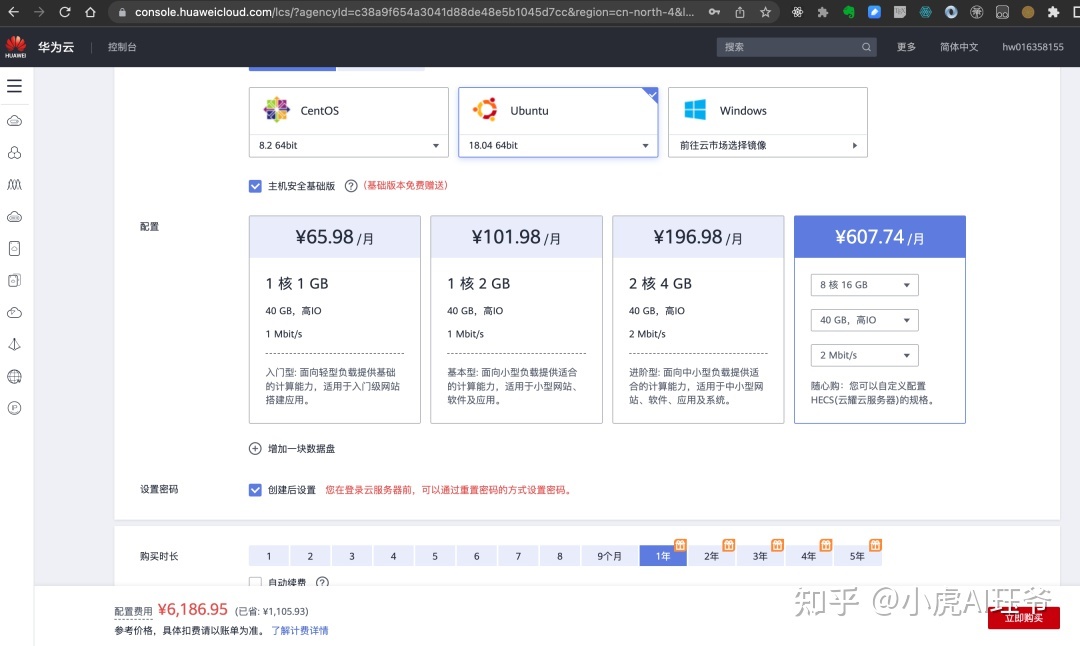
Task: Bookmark page with star icon
Action: coord(765,12)
